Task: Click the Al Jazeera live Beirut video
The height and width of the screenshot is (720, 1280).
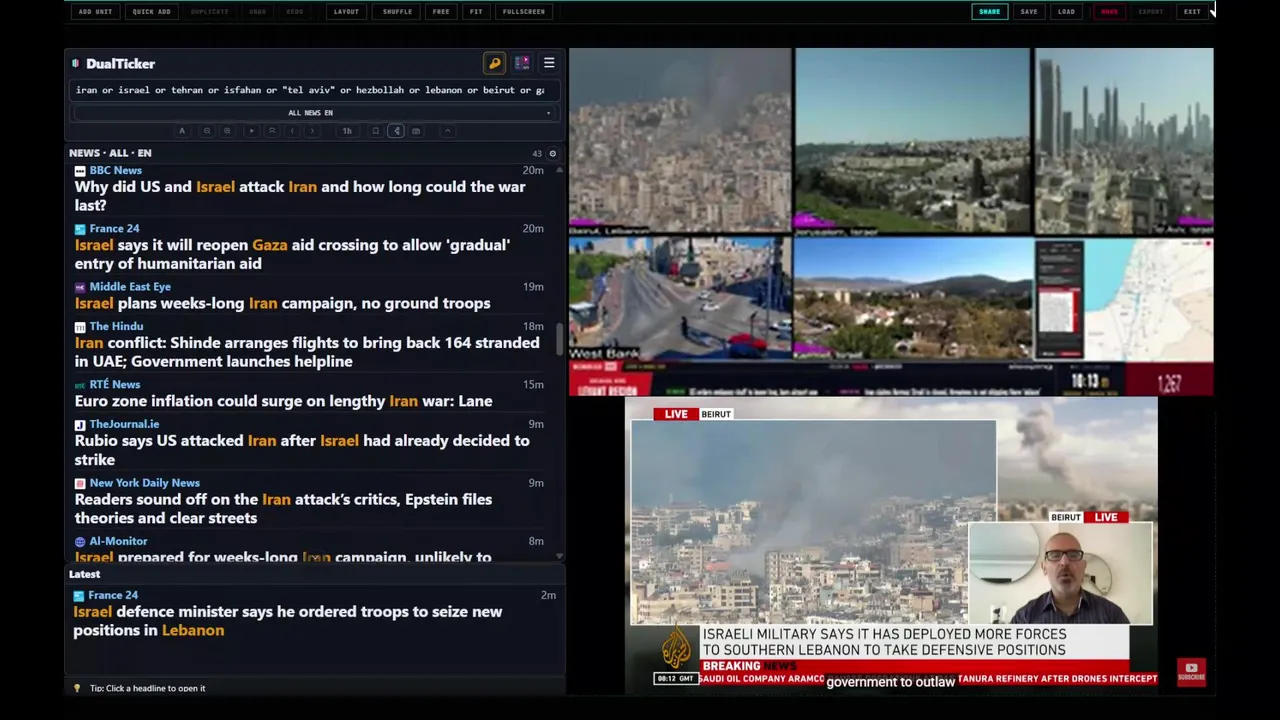Action: 891,544
